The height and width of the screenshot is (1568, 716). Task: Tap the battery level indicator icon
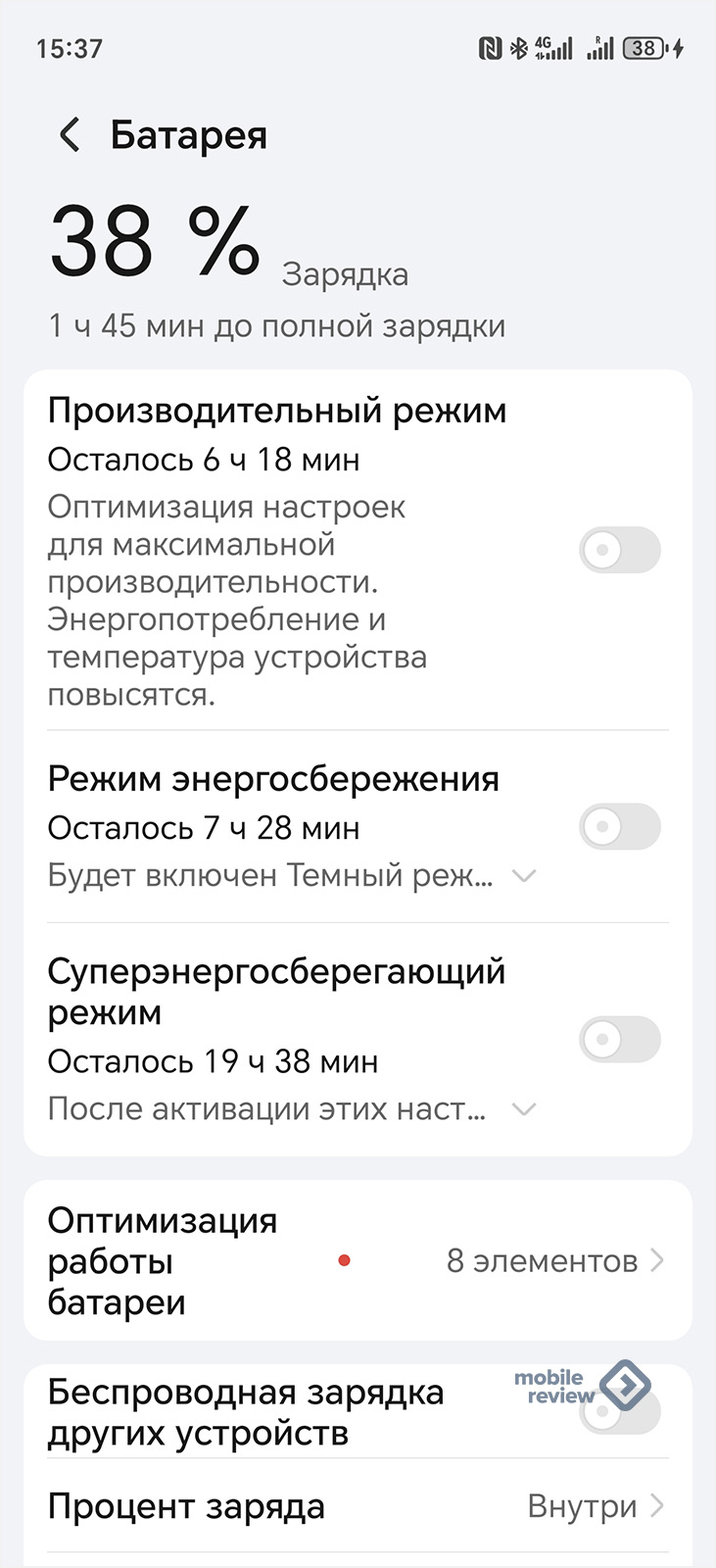pyautogui.click(x=644, y=48)
